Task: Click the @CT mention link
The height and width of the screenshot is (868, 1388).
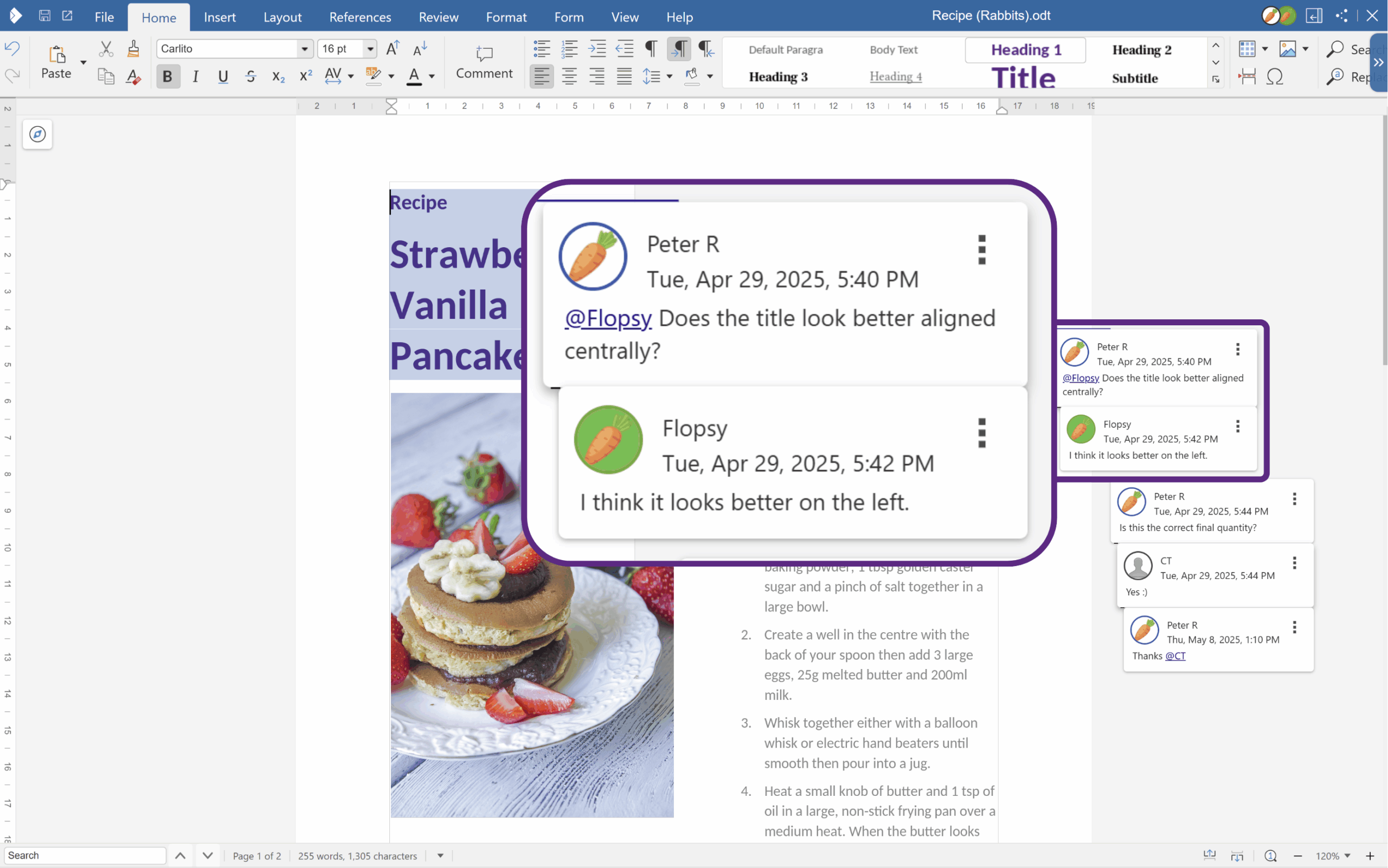Action: point(1175,655)
